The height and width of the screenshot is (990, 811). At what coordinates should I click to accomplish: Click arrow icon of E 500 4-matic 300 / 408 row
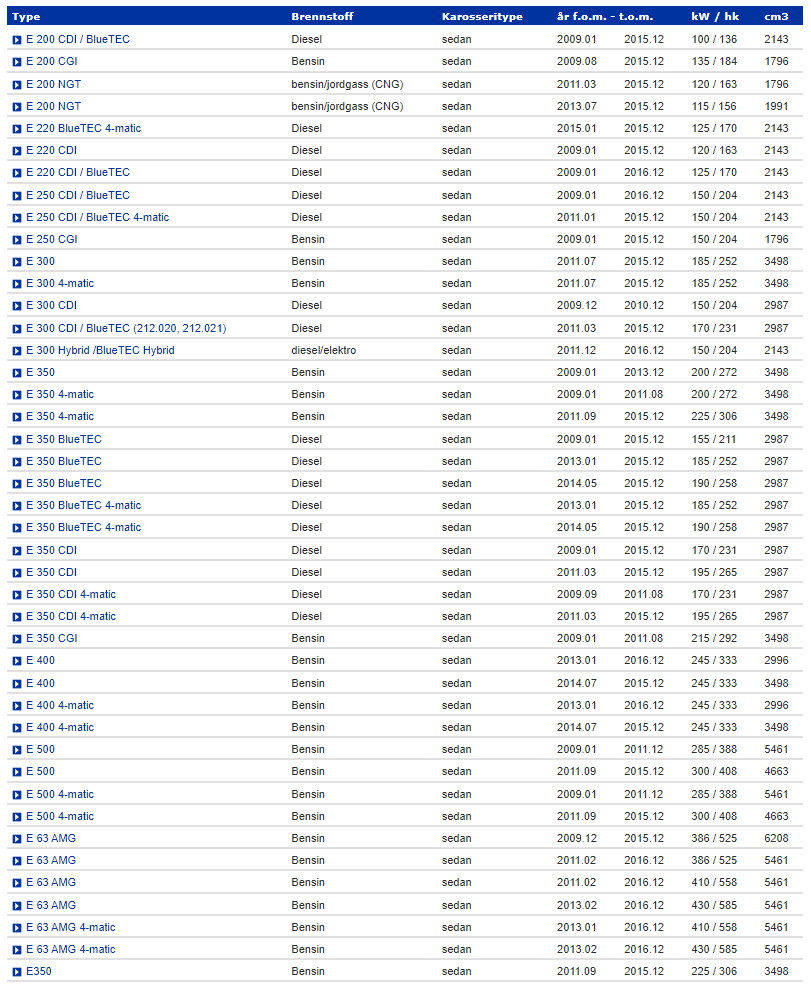pyautogui.click(x=17, y=817)
